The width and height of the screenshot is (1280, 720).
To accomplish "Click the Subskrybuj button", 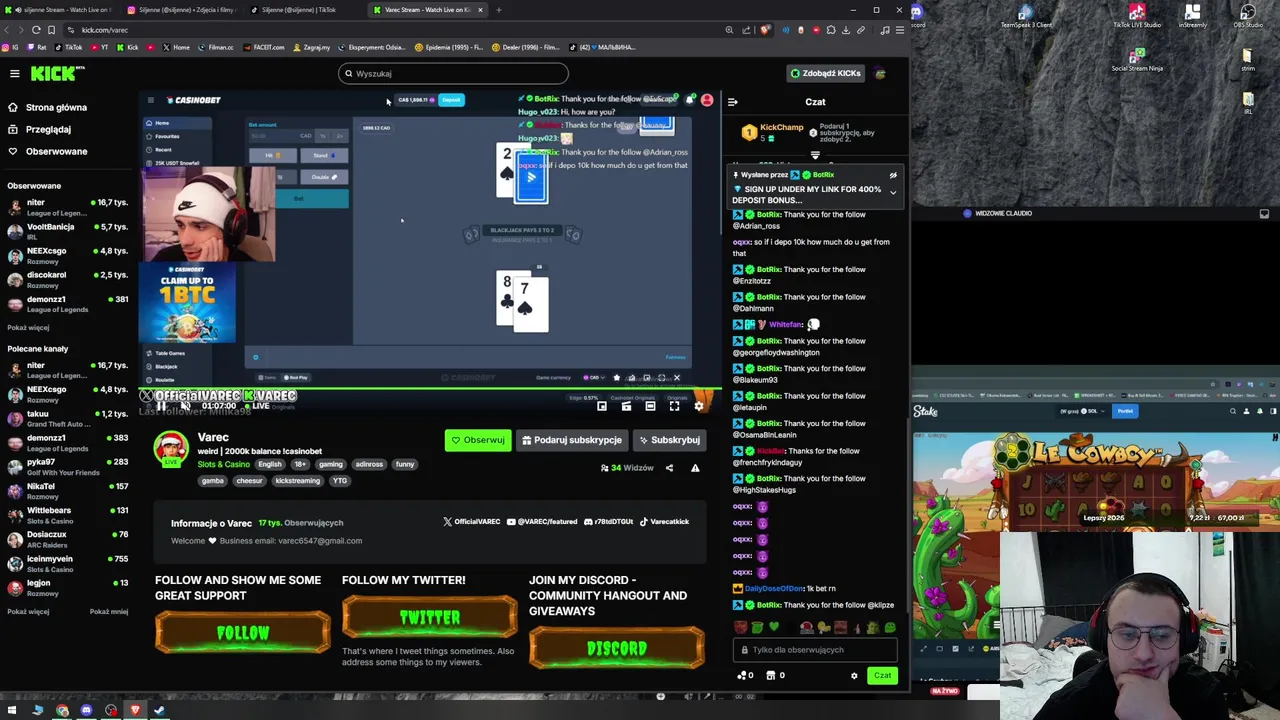I will pyautogui.click(x=669, y=440).
